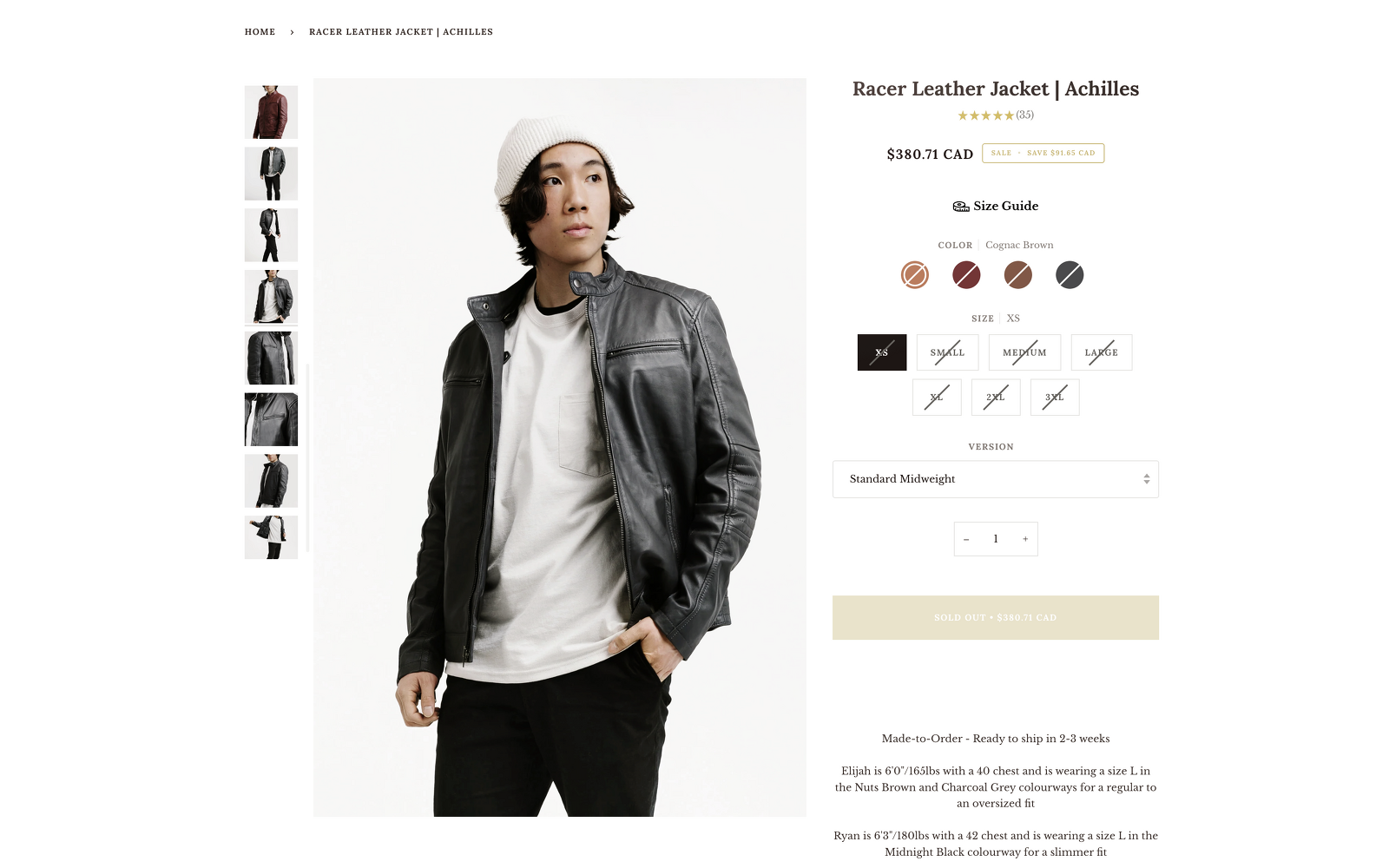This screenshot has width=1389, height=868.
Task: Click the dropdown arrows in Version selector
Action: 1147,479
